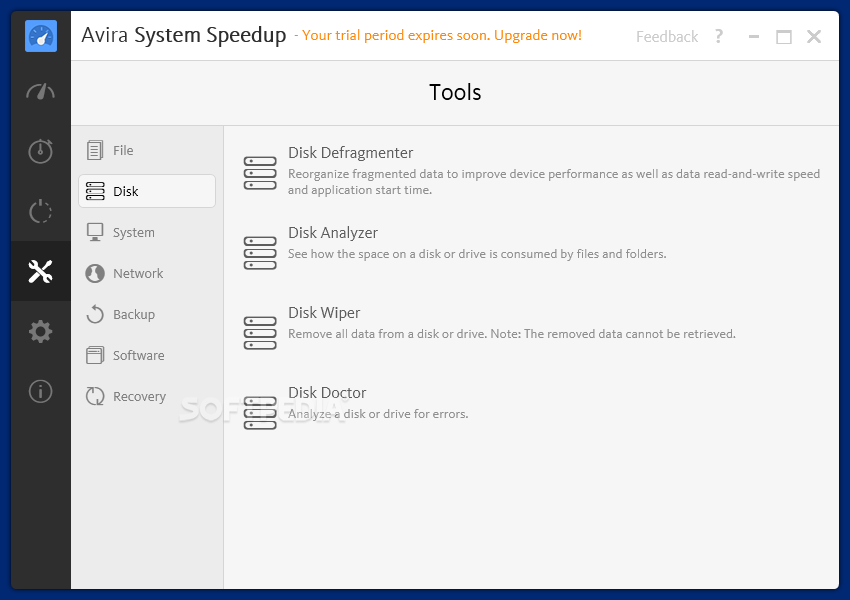Maximize the Avira window
The width and height of the screenshot is (850, 600).
pyautogui.click(x=784, y=36)
